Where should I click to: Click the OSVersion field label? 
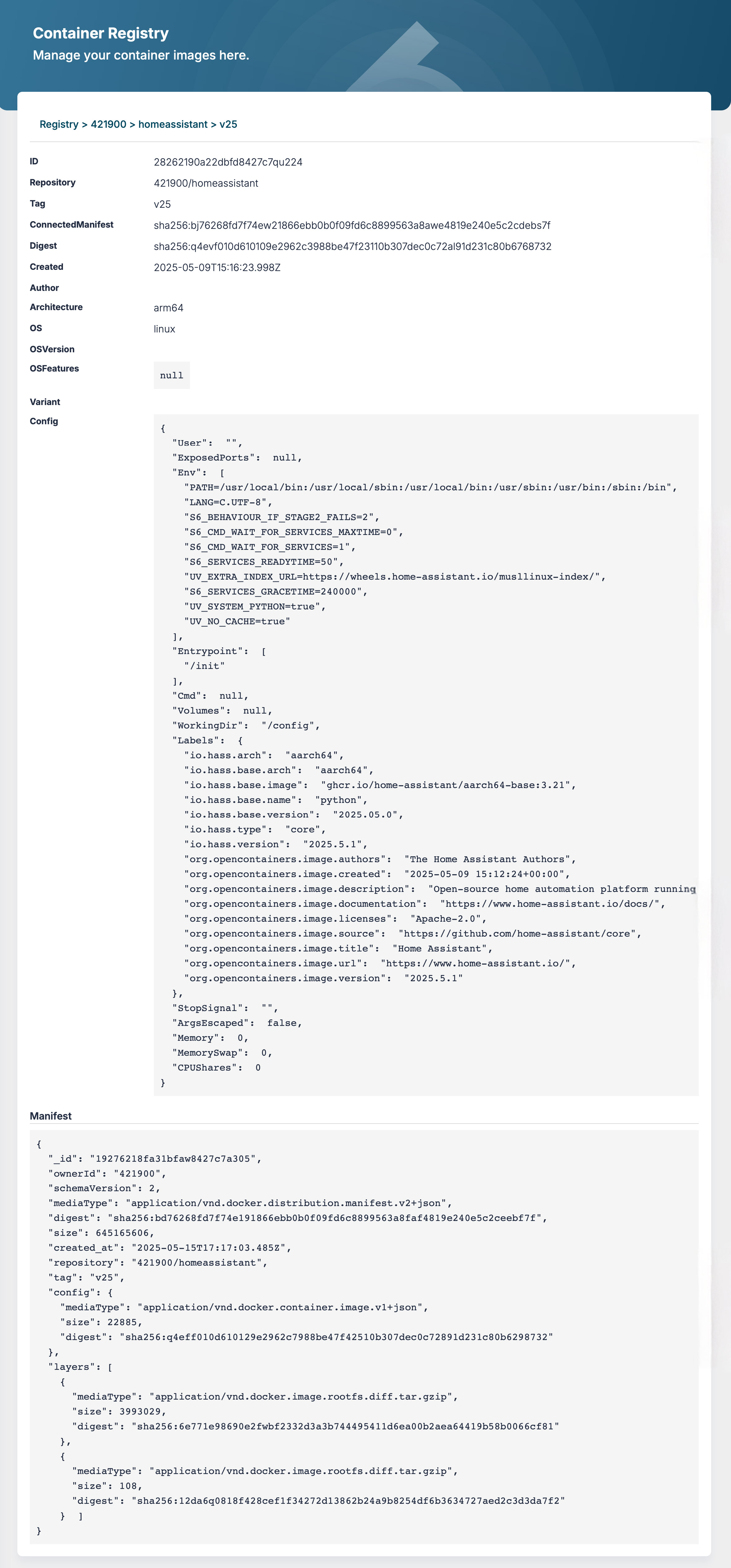pos(52,350)
